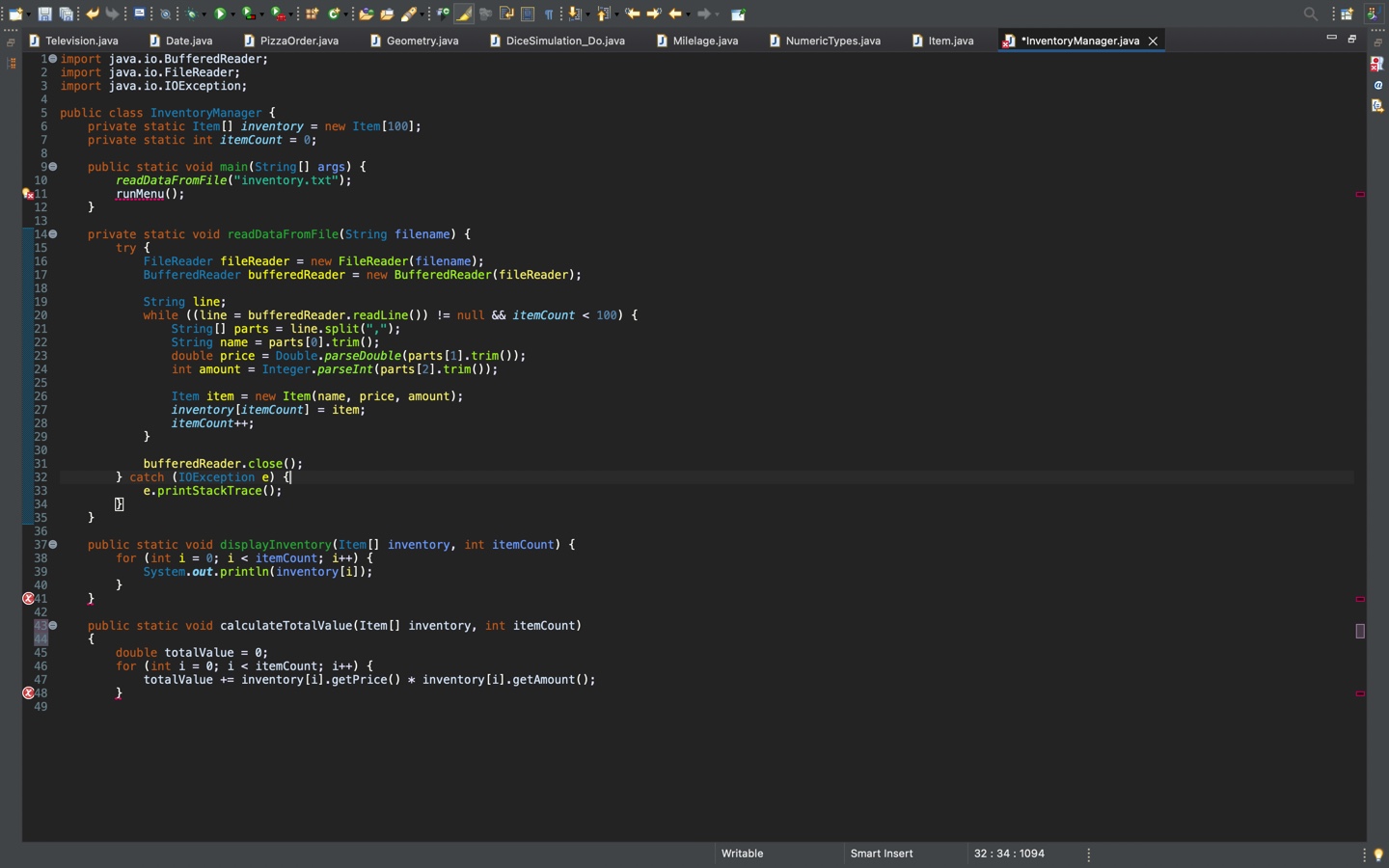The width and height of the screenshot is (1389, 868).
Task: Close the InventoryManager.java tab
Action: [1153, 41]
